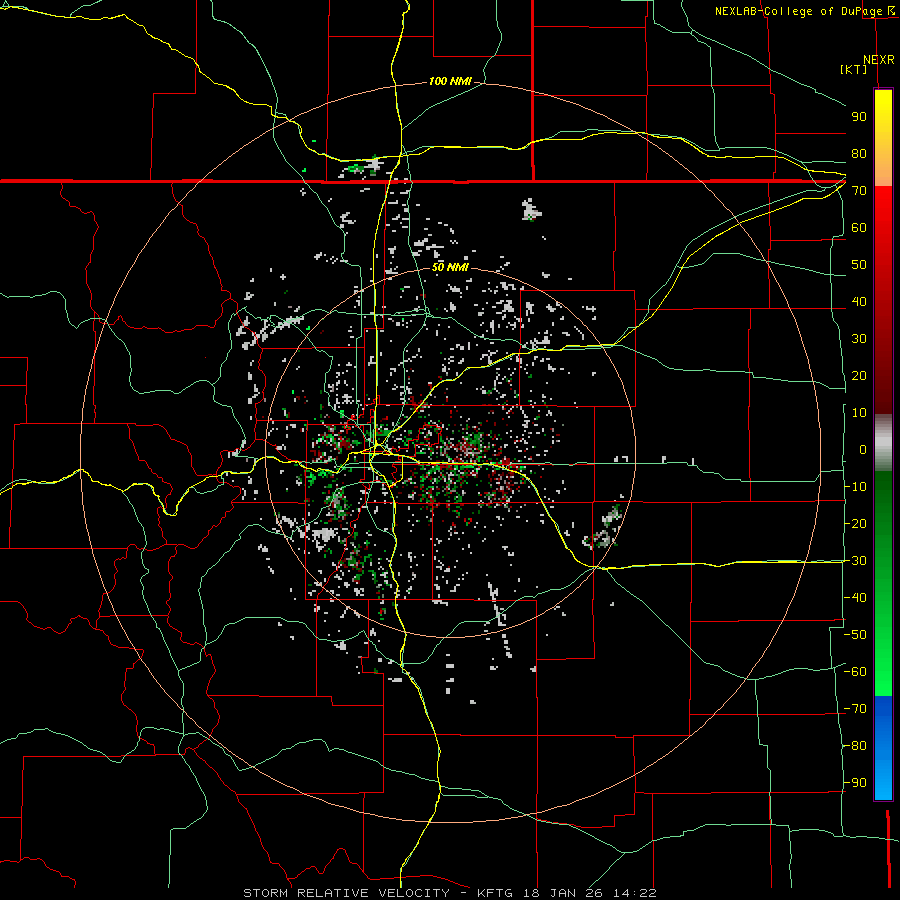
Task: Click the -20 value on the legend
Action: 855,523
